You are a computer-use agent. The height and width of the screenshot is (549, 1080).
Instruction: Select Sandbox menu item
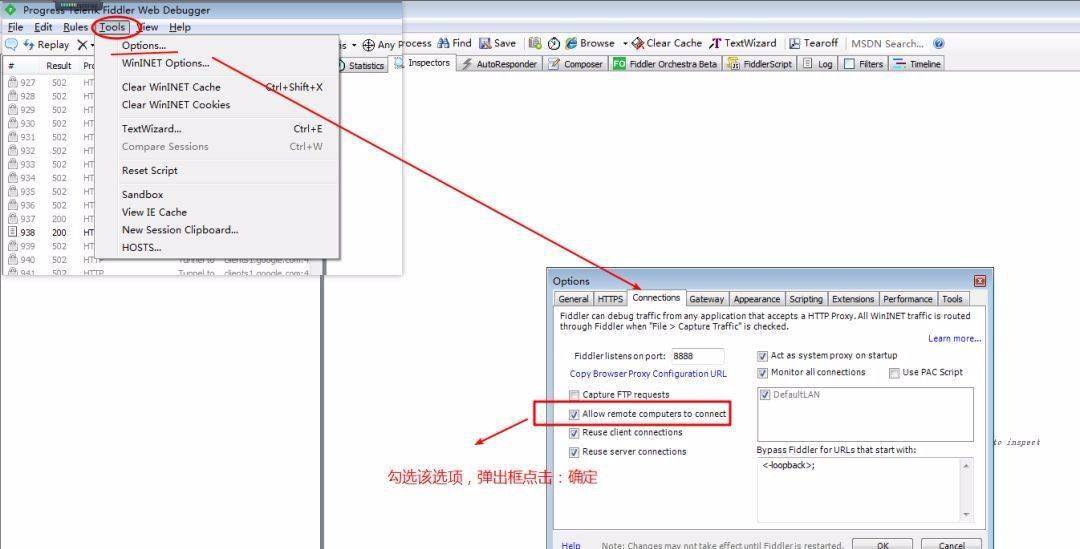pyautogui.click(x=217, y=195)
